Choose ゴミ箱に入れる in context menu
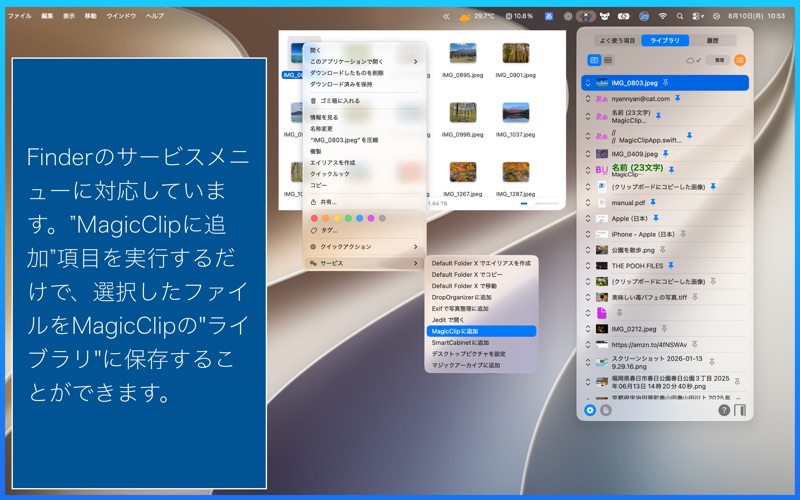The width and height of the screenshot is (800, 500). tap(364, 101)
